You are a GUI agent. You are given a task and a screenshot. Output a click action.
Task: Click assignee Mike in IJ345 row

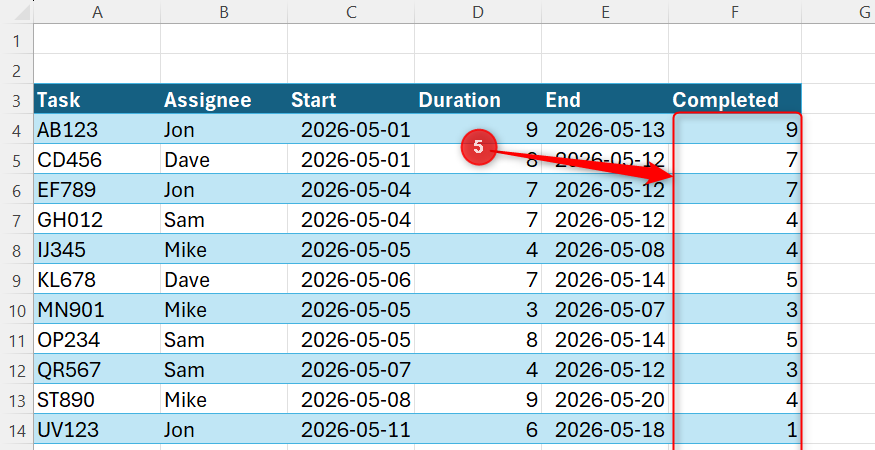[x=224, y=250]
